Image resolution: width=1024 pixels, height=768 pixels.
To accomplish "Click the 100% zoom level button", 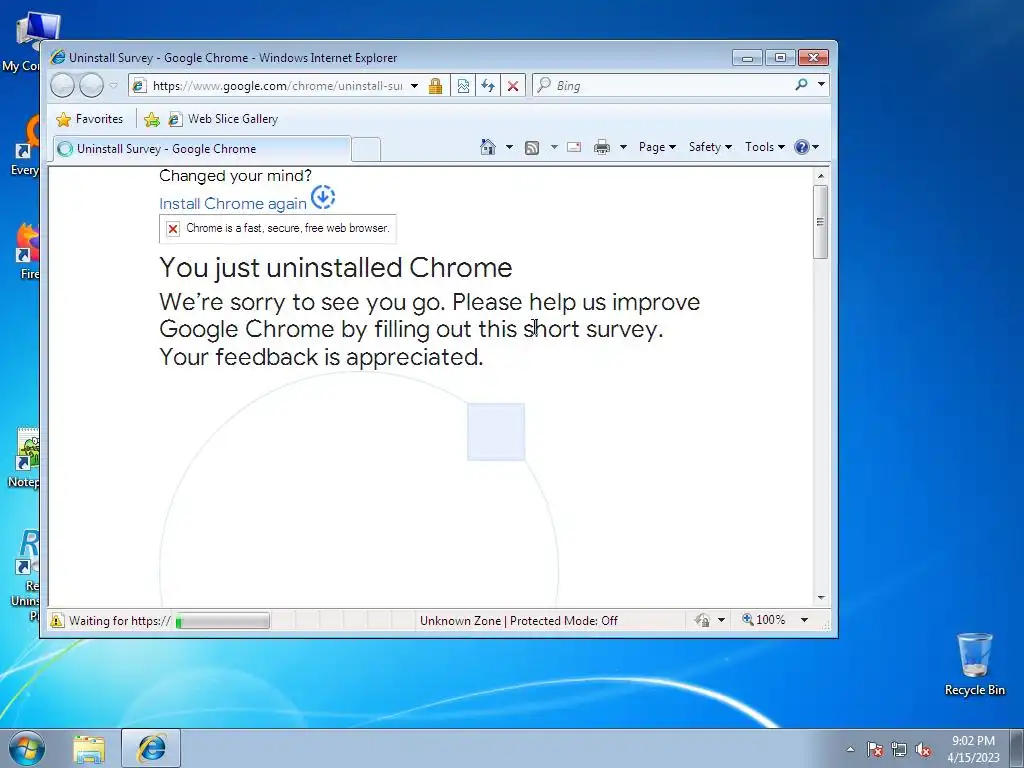I will pos(764,620).
